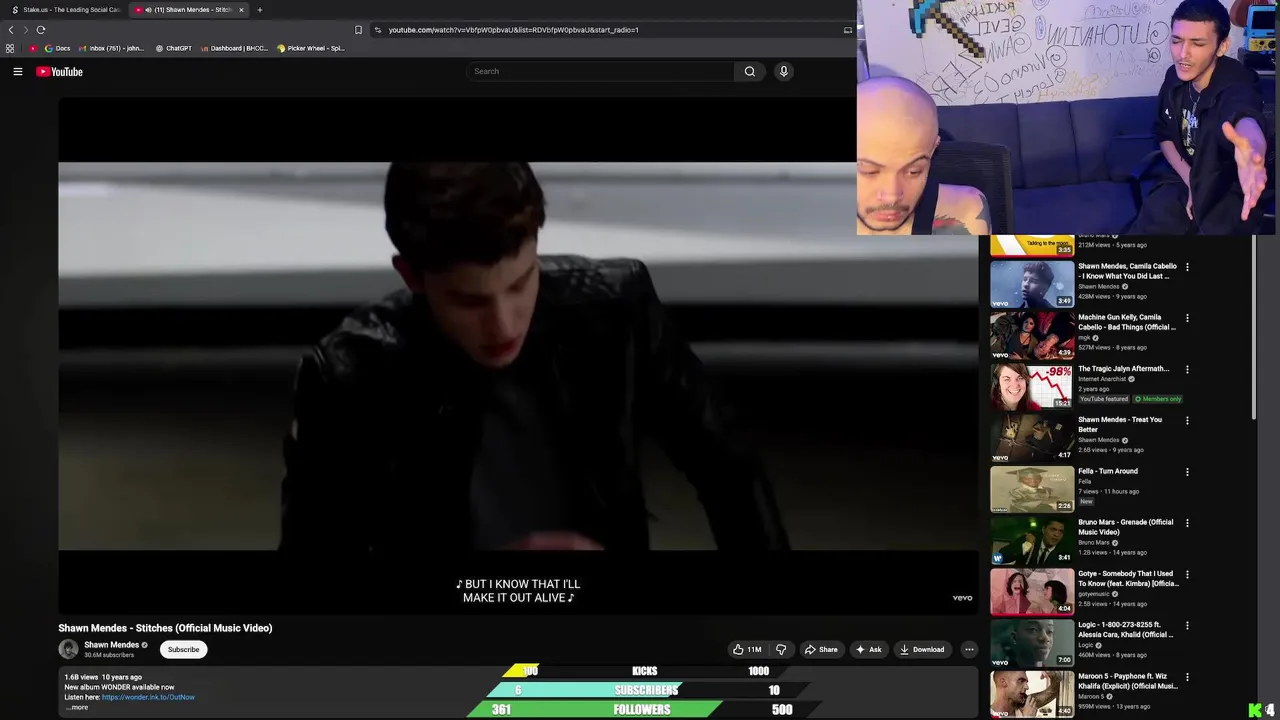Play The Tragic Jalyn Aftermath thumbnail
Image resolution: width=1280 pixels, height=720 pixels.
(x=1032, y=386)
